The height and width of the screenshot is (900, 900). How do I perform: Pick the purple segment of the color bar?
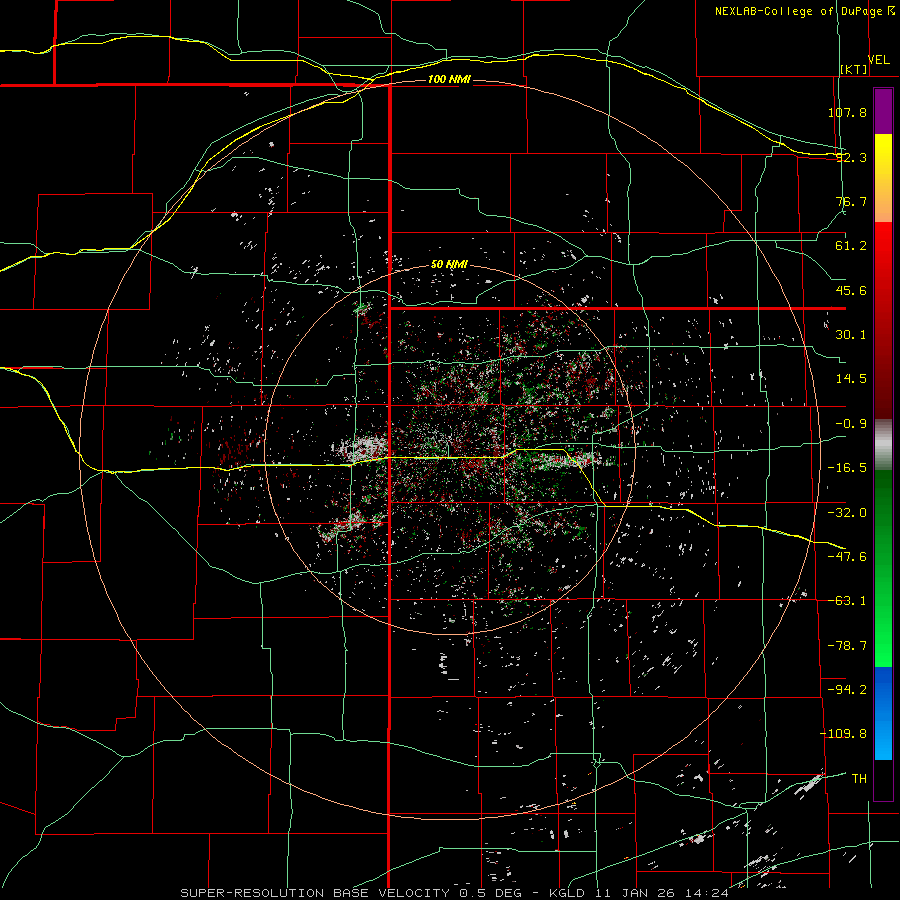coord(883,112)
